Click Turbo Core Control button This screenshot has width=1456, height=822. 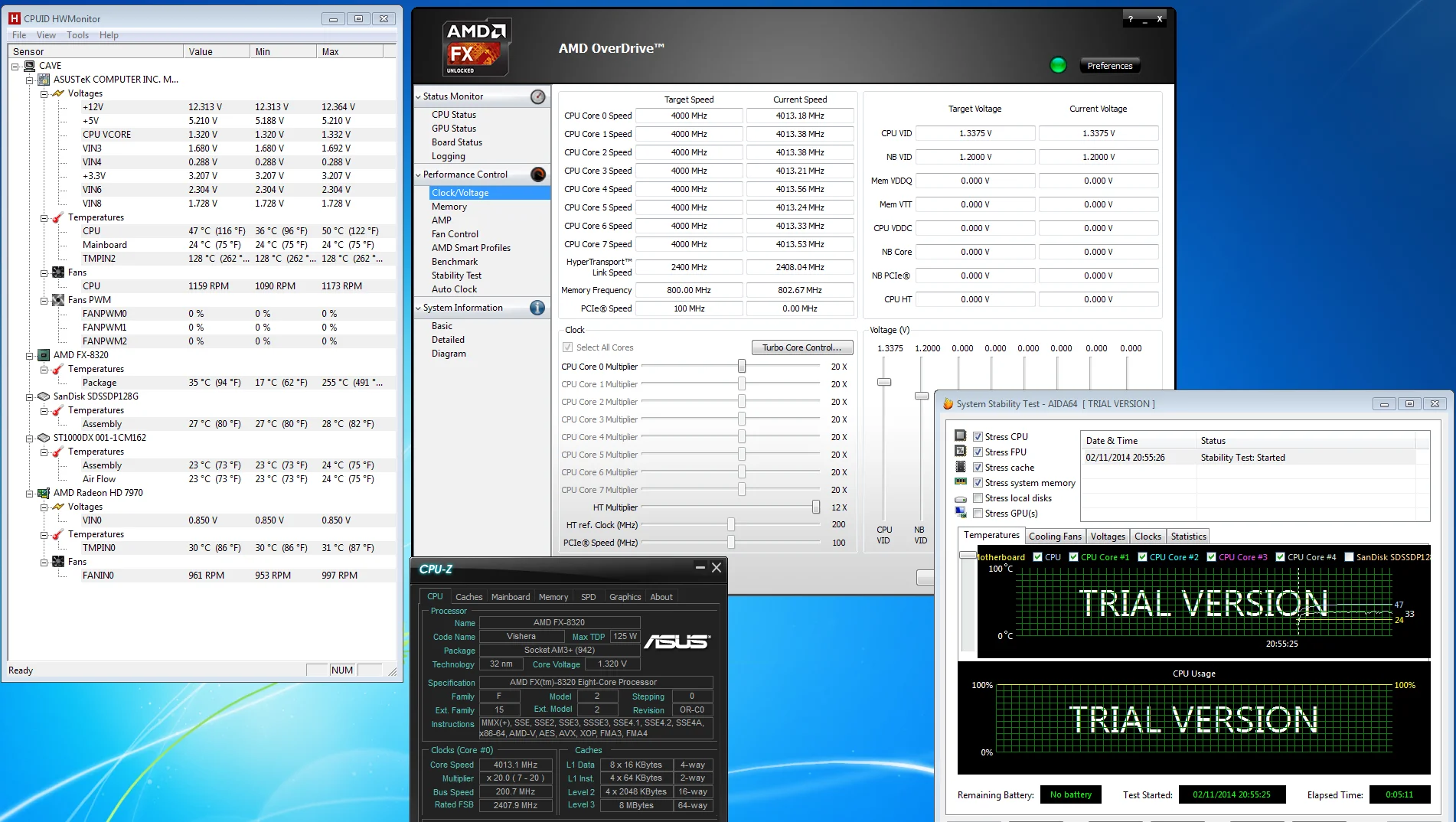pyautogui.click(x=802, y=347)
